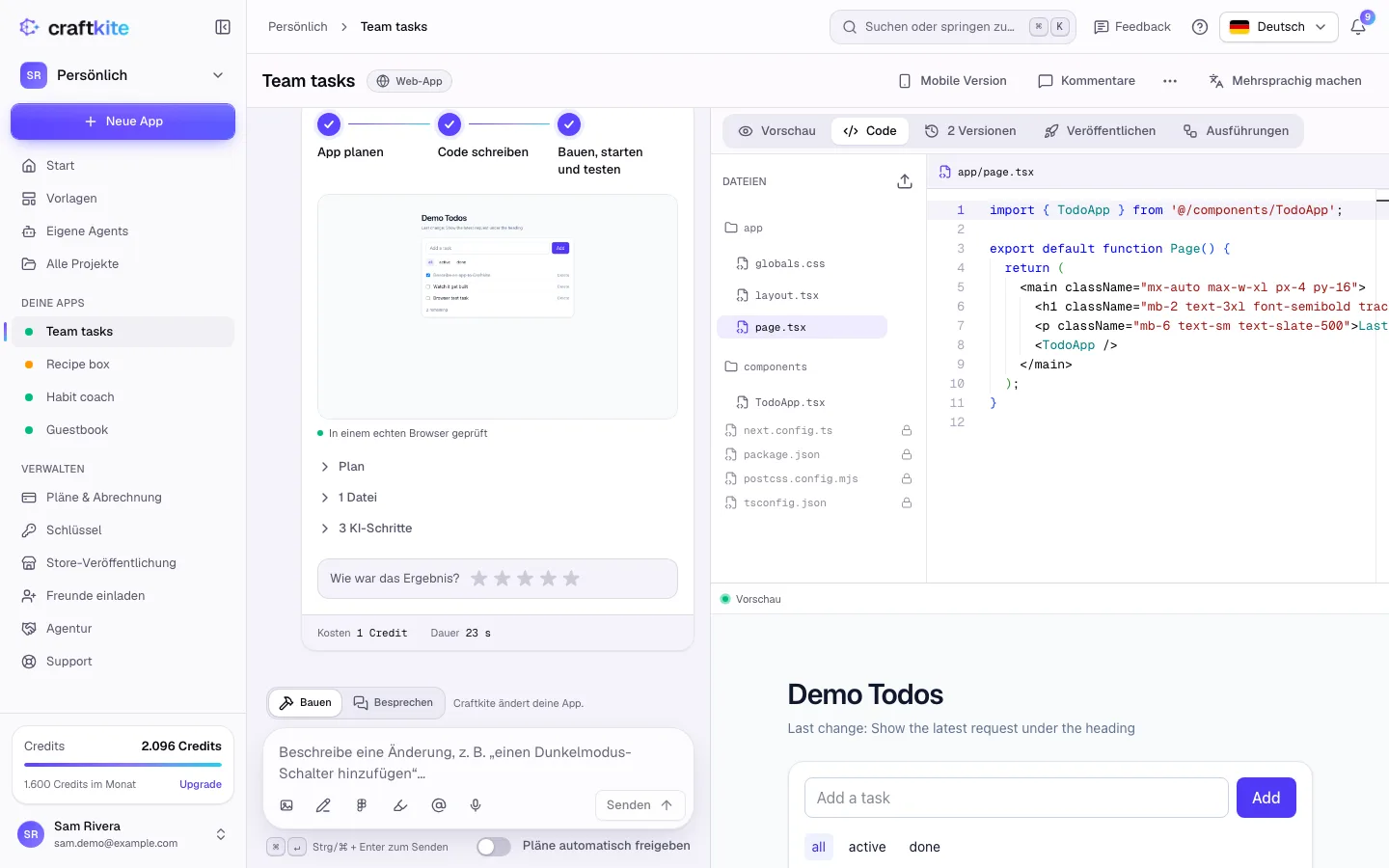This screenshot has height=868, width=1389.
Task: Rate the result with the fifth star
Action: point(571,579)
